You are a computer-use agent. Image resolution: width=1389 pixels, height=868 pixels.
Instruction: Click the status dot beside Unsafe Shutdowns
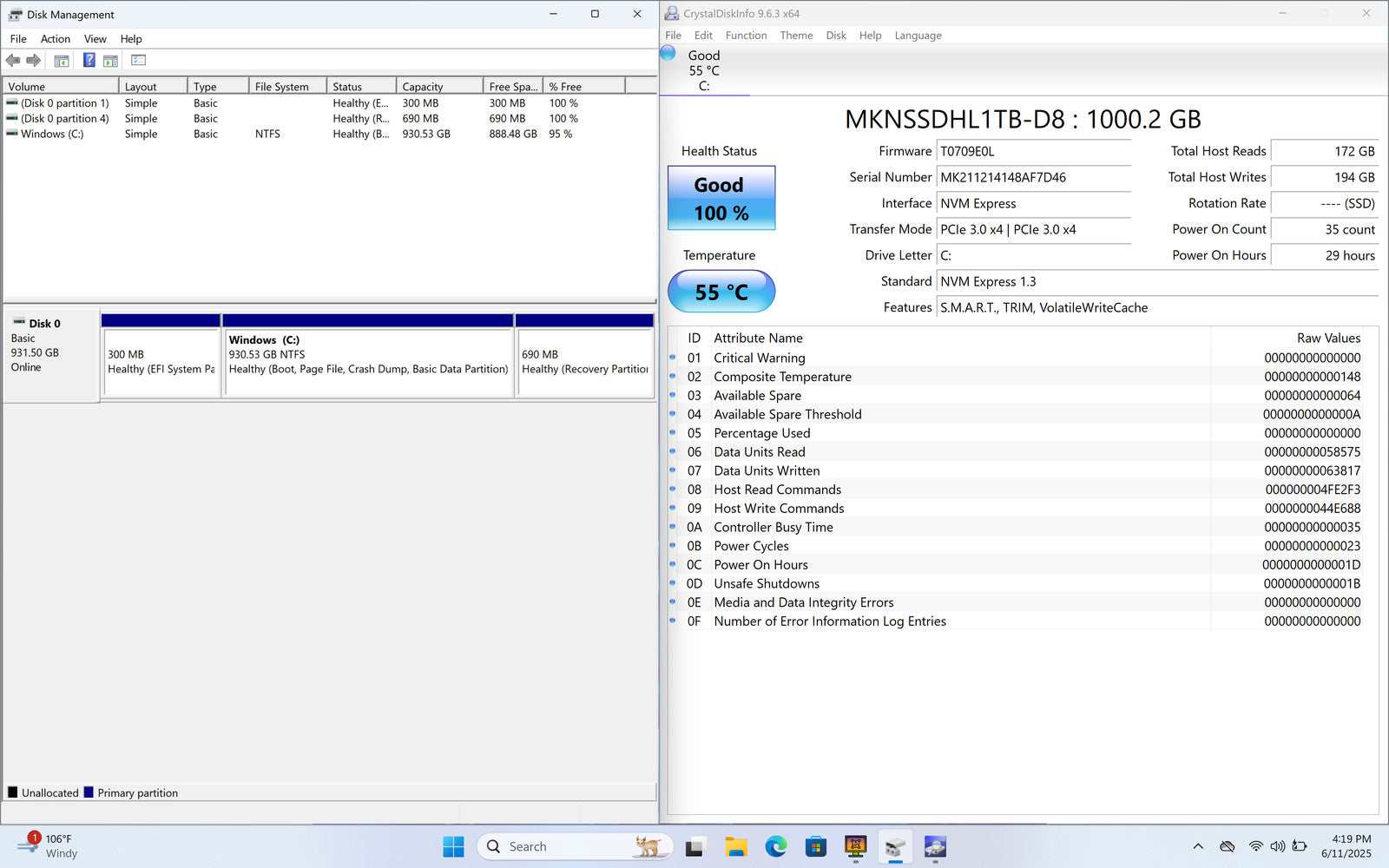pos(673,582)
